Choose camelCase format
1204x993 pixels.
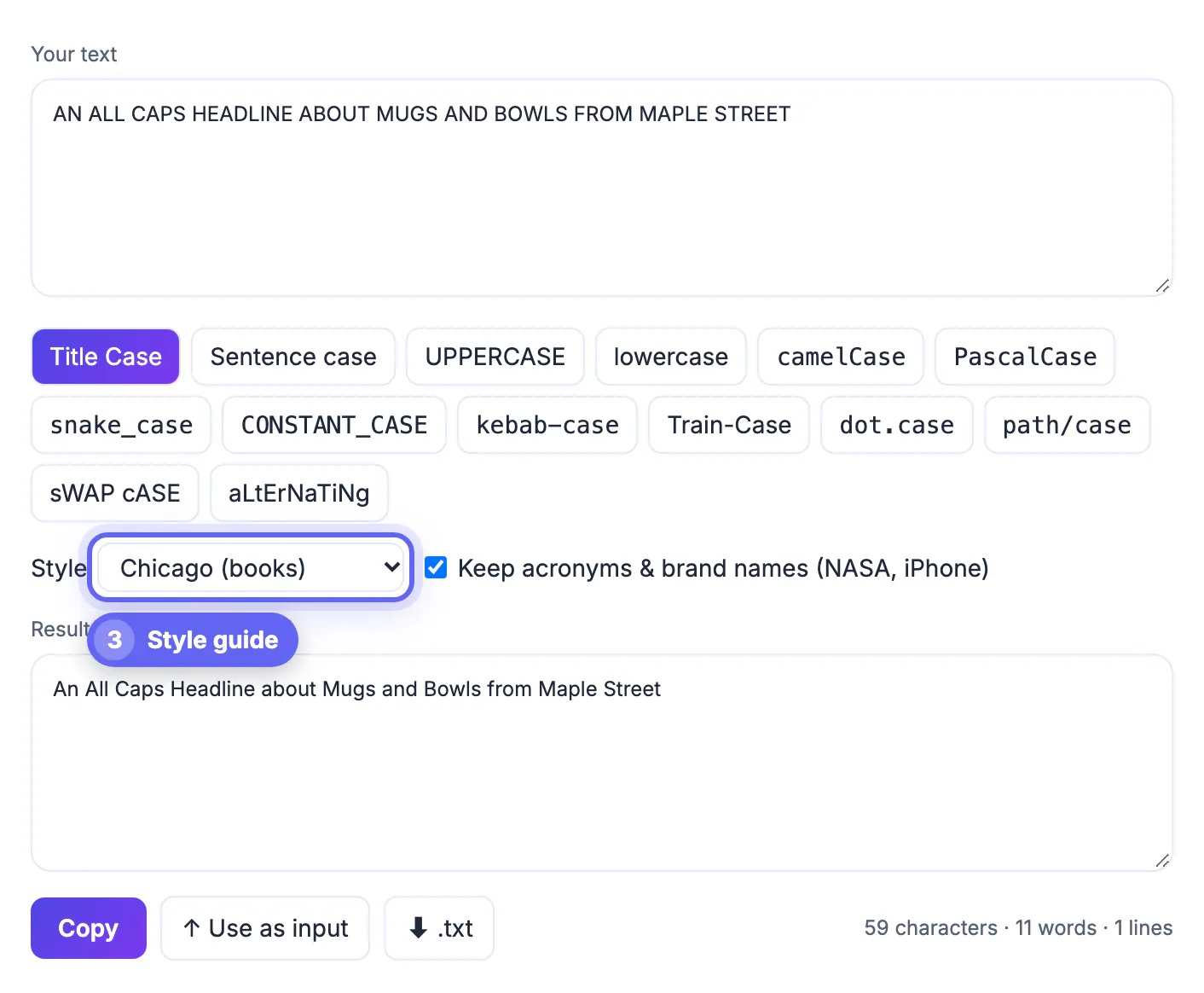[841, 357]
